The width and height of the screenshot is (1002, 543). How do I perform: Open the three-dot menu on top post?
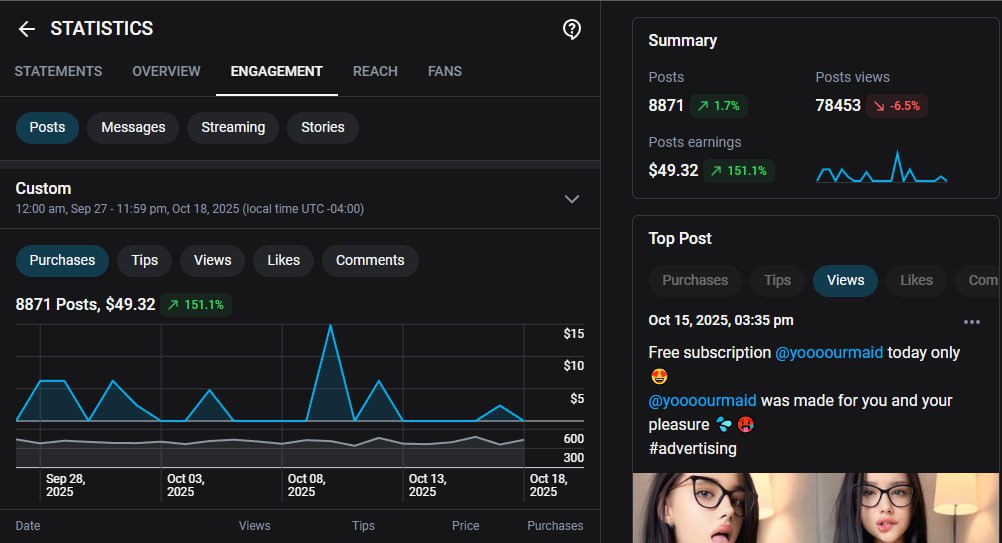pyautogui.click(x=971, y=322)
